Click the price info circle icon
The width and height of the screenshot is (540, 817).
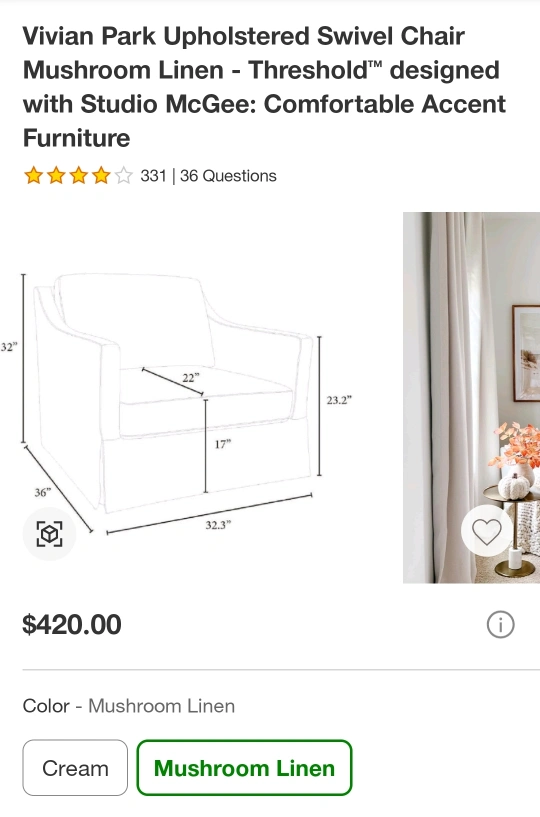pos(500,624)
